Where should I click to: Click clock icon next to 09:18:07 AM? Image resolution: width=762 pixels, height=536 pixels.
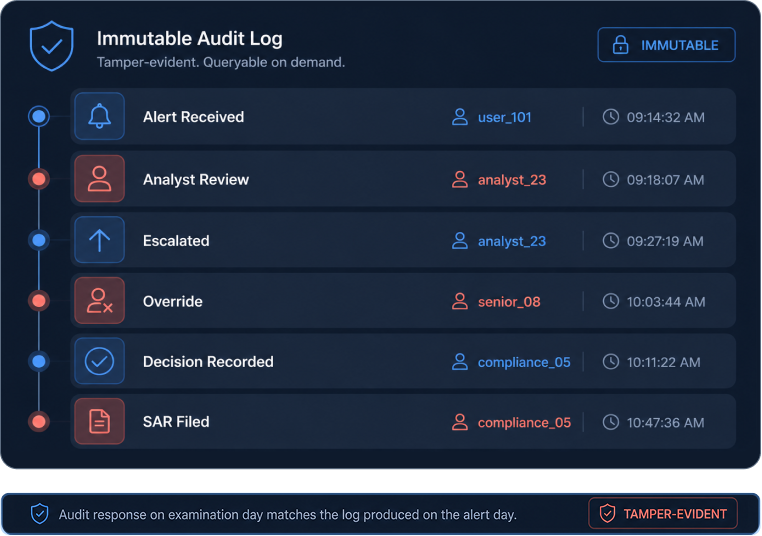coord(611,179)
